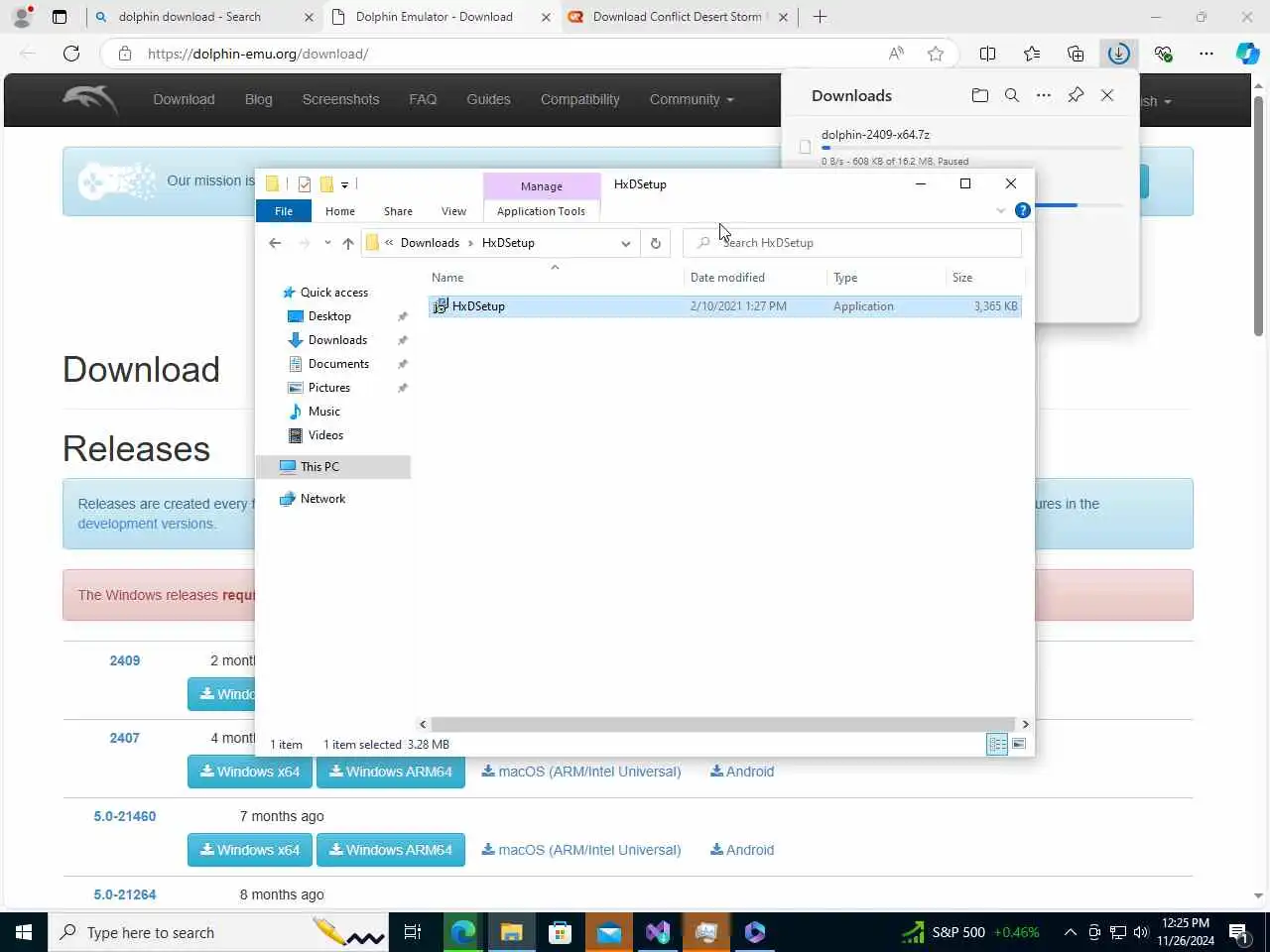Viewport: 1270px width, 952px height.
Task: Click the Properties icon in Explorer quick access toolbar
Action: click(305, 184)
